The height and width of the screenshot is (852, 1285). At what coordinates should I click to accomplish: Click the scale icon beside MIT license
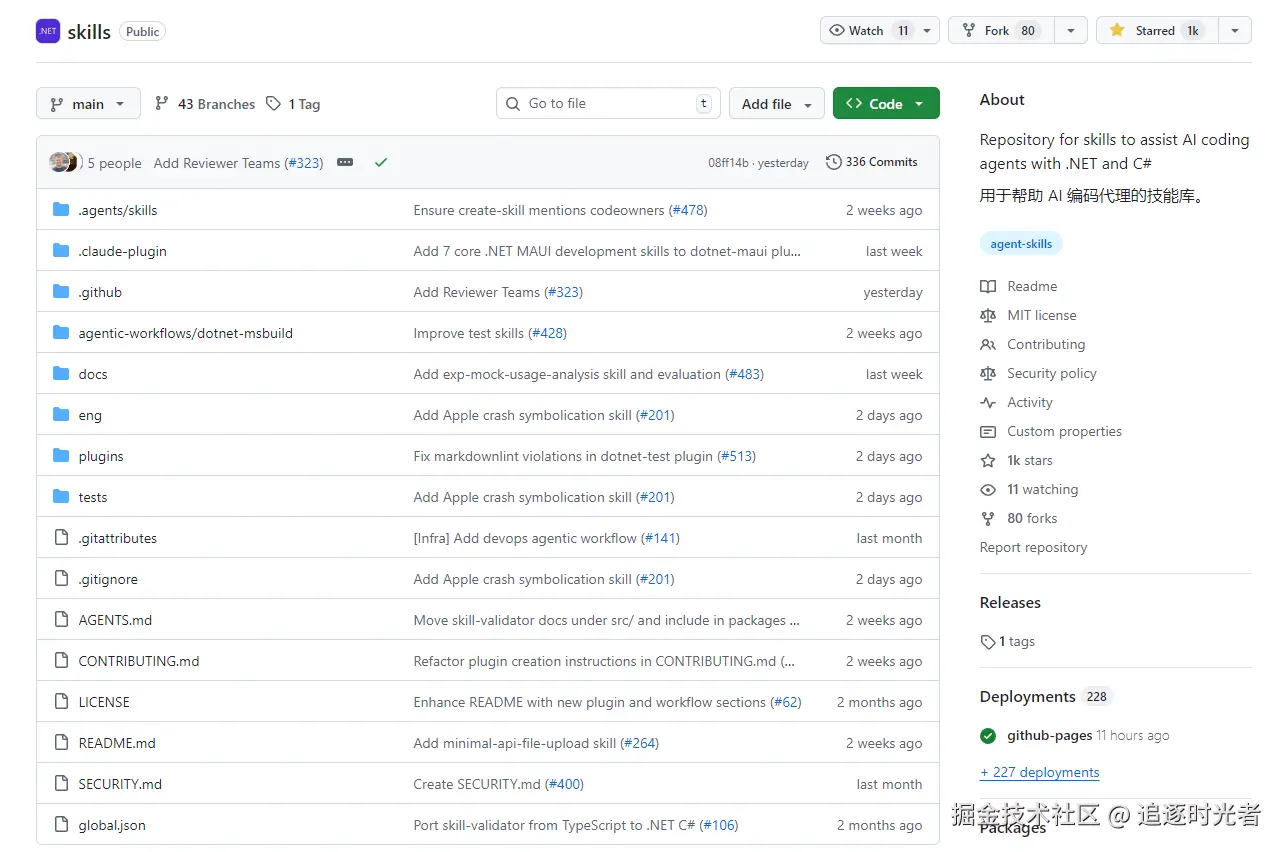coord(988,315)
